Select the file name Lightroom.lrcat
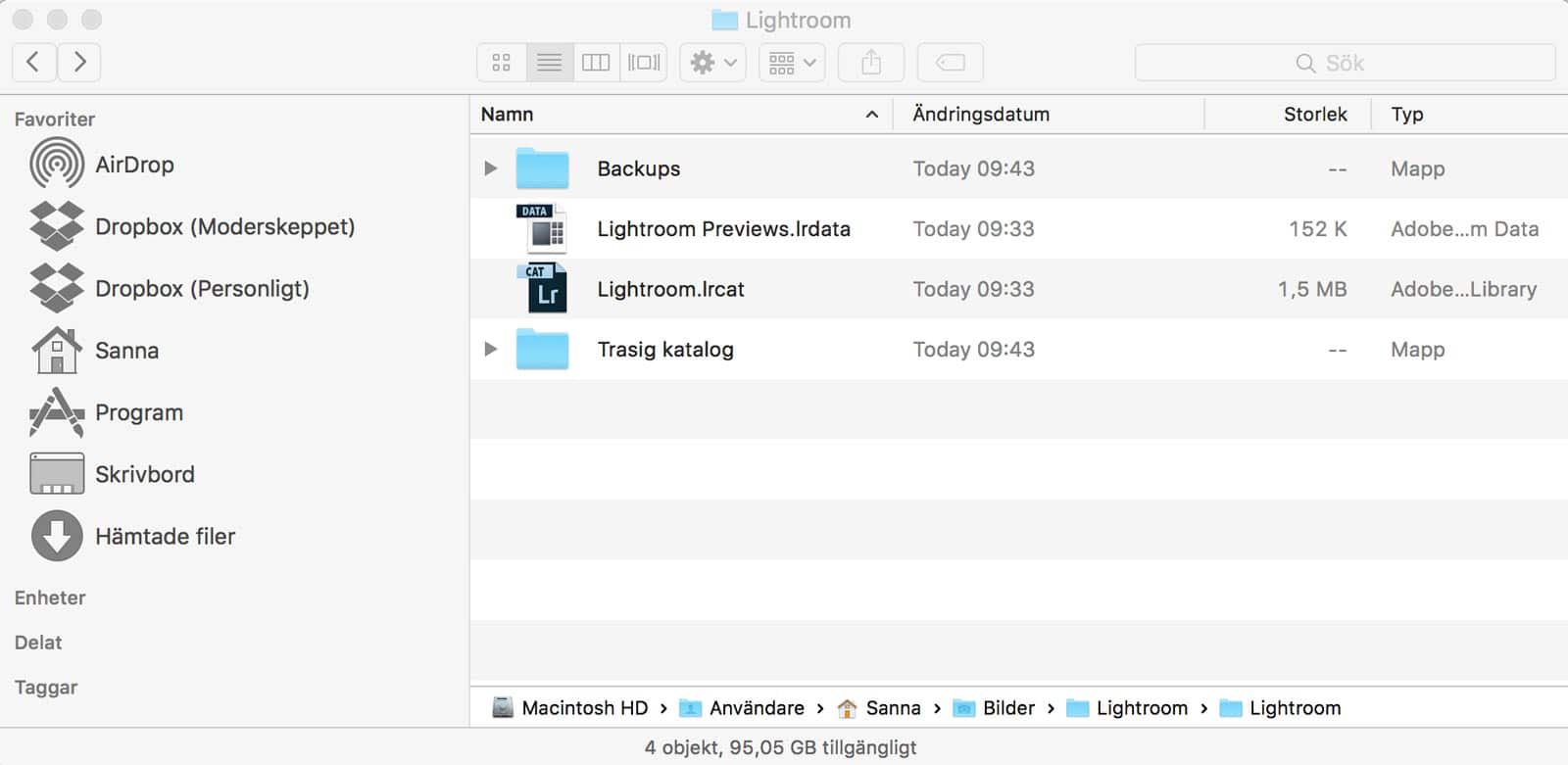This screenshot has height=765, width=1568. click(671, 289)
